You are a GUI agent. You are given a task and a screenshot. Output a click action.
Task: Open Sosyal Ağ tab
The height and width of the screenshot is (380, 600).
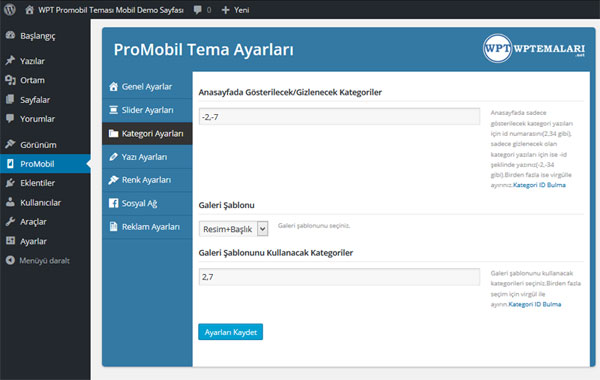pyautogui.click(x=147, y=203)
